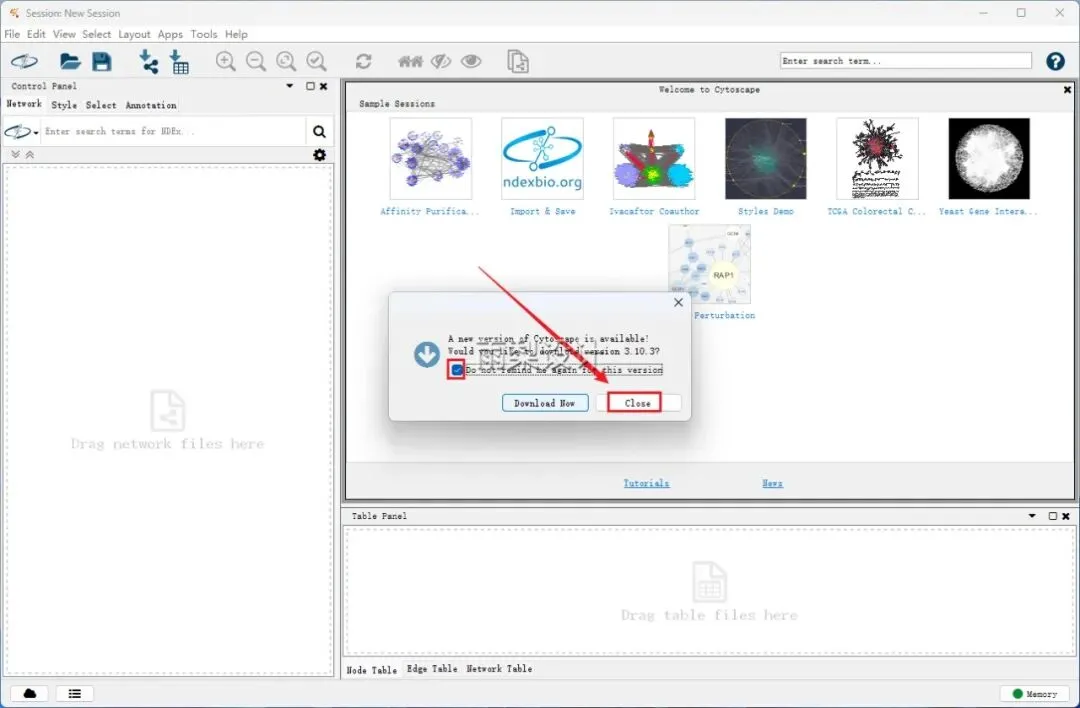Viewport: 1080px width, 708px height.
Task: Open ndexbio.org Import & Save sample
Action: 542,158
